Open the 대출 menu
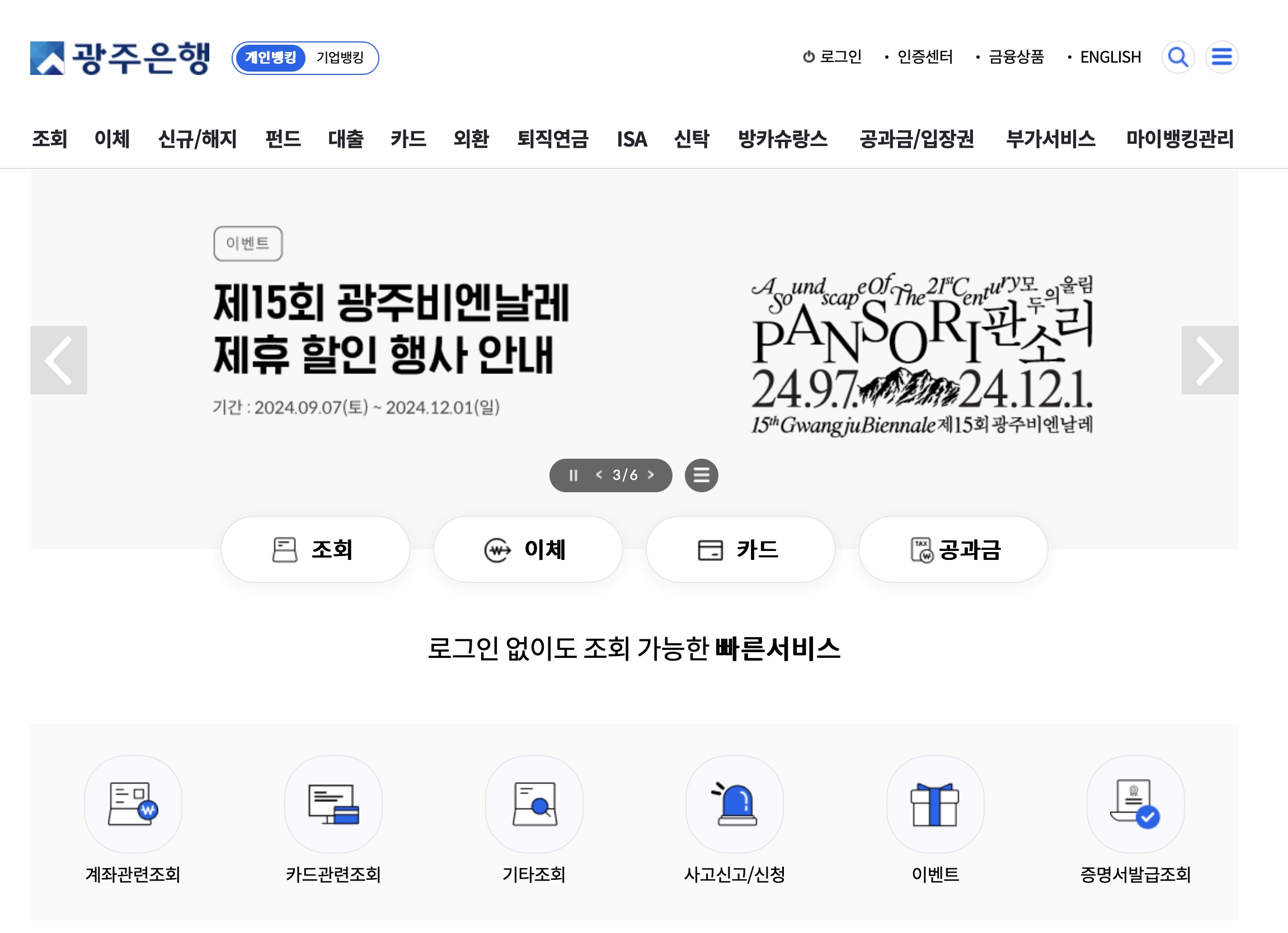Image resolution: width=1288 pixels, height=933 pixels. coord(346,139)
